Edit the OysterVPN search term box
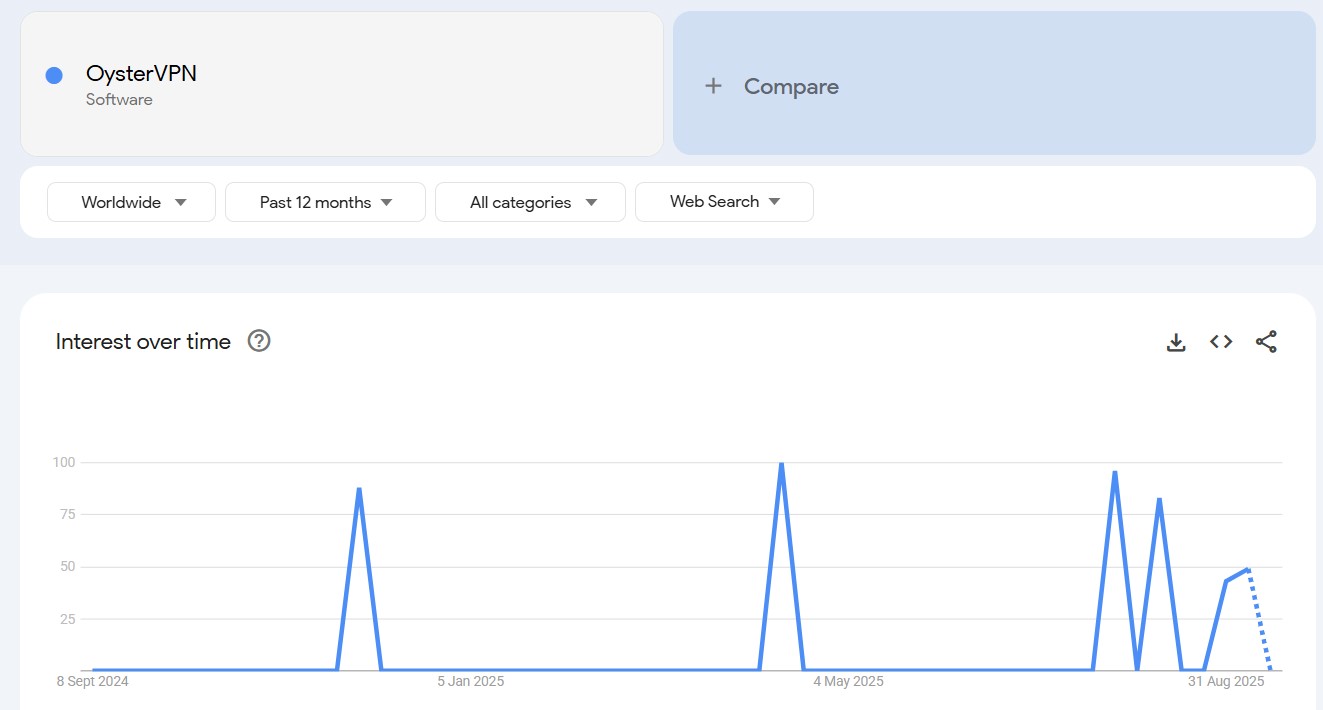The width and height of the screenshot is (1323, 710). (342, 83)
